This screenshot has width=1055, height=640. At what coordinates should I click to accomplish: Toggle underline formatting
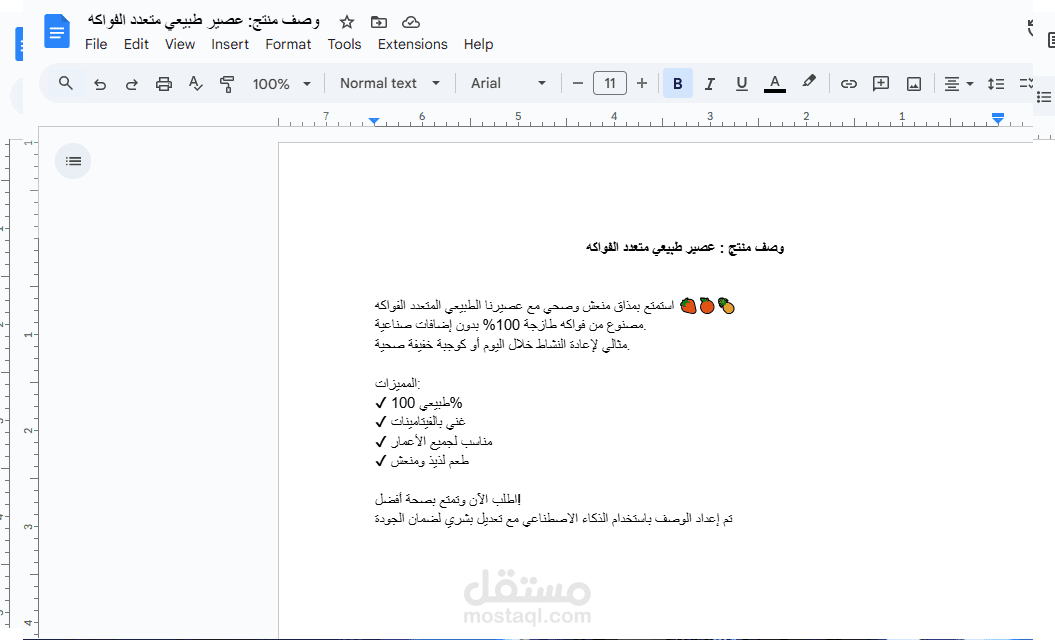[741, 83]
